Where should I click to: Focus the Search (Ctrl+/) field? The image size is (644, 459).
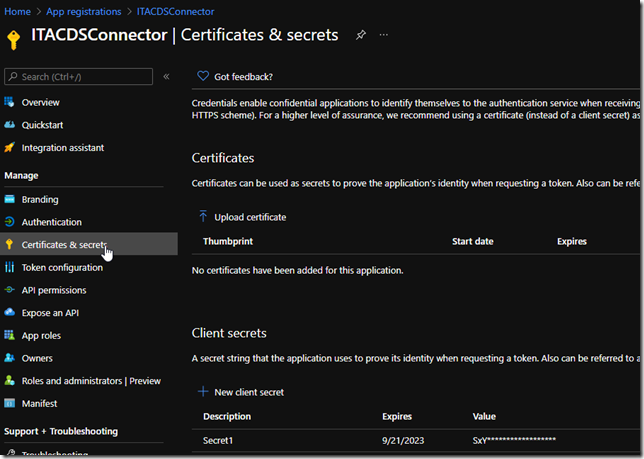coord(78,77)
